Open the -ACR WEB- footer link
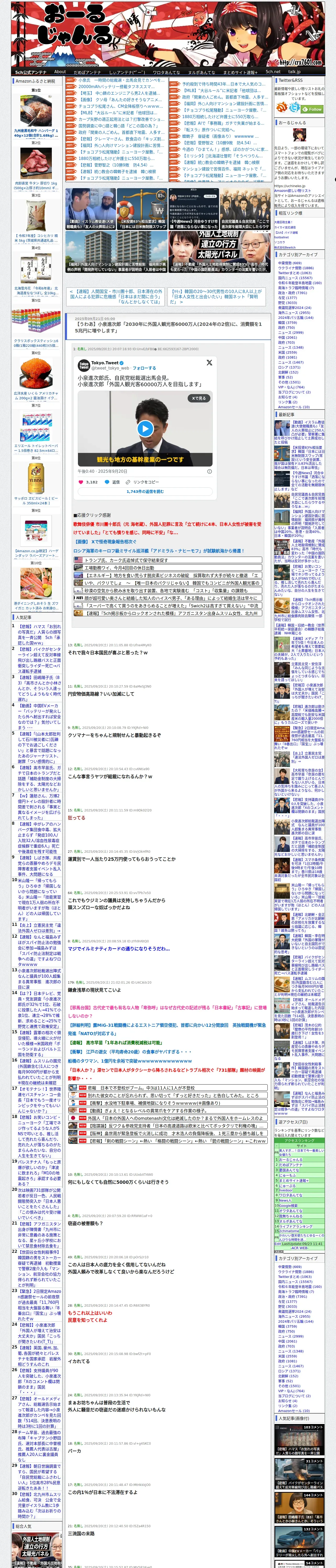Screen dimensions: 336x1568 [299, 1247]
